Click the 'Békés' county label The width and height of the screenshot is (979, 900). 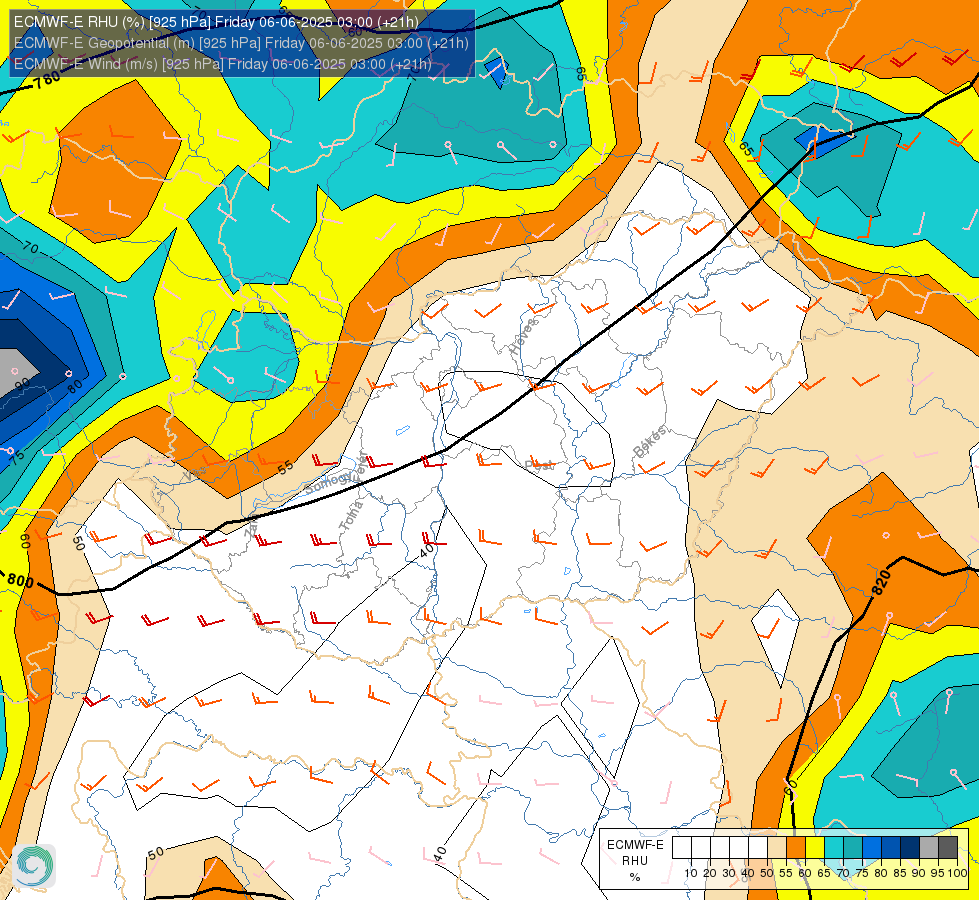[x=650, y=441]
